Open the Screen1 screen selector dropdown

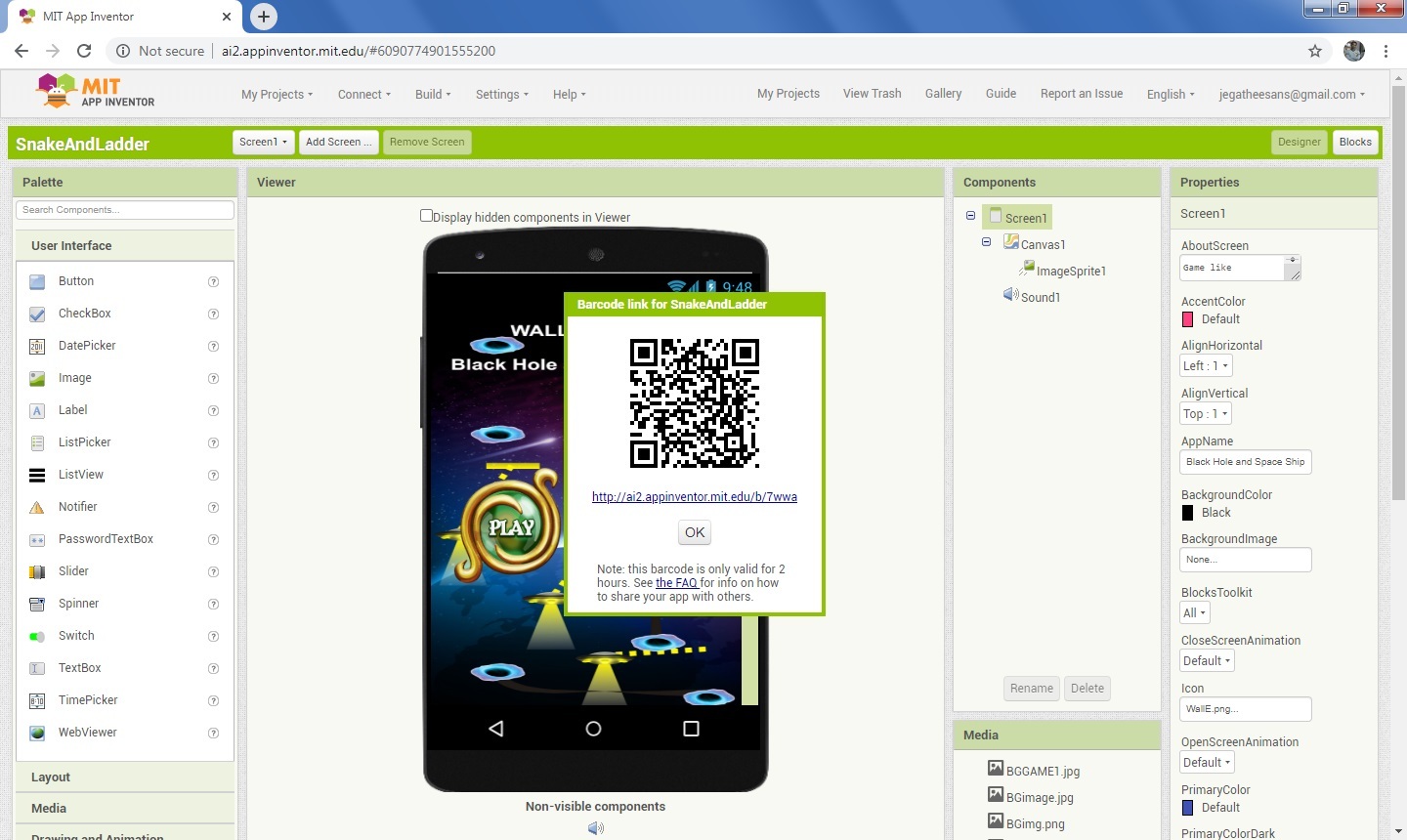[263, 142]
